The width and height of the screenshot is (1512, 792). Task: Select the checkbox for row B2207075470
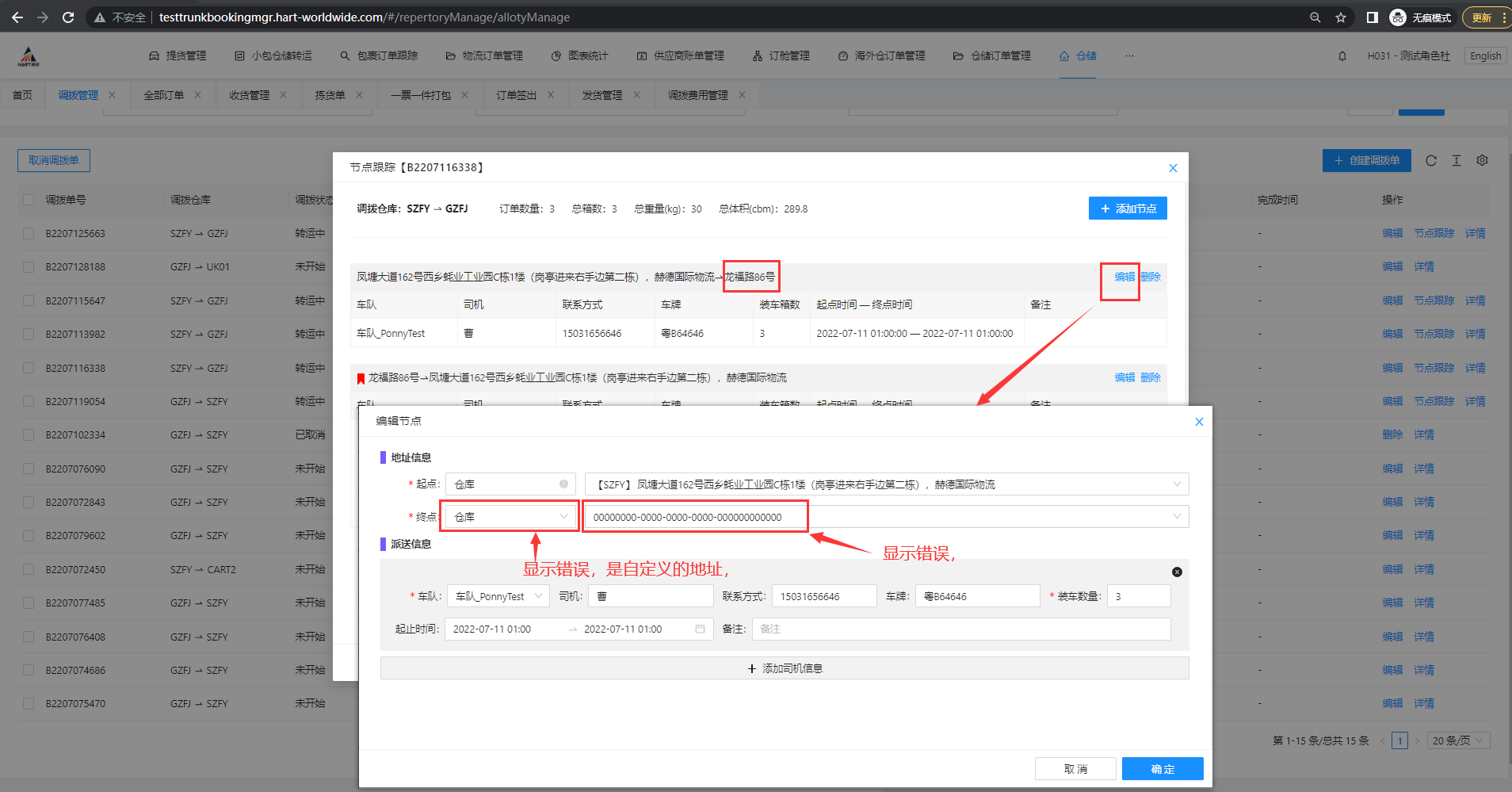click(x=29, y=704)
